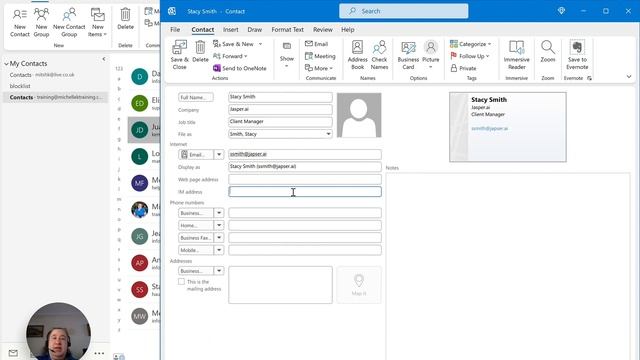Viewport: 640px width, 360px height.
Task: Open the Business address type dropdown arrow
Action: tap(219, 271)
